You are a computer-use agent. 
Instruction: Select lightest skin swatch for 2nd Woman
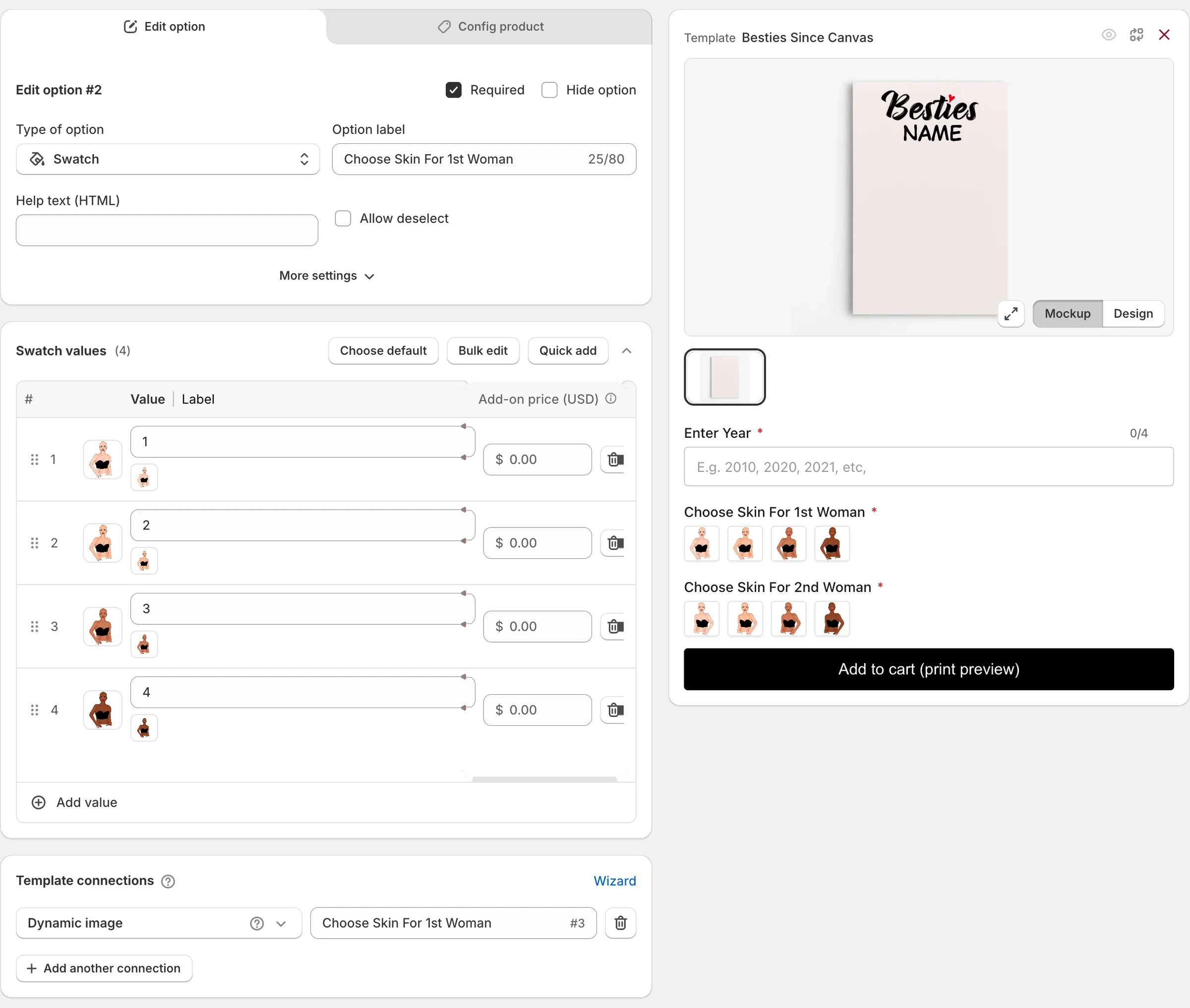click(x=702, y=619)
